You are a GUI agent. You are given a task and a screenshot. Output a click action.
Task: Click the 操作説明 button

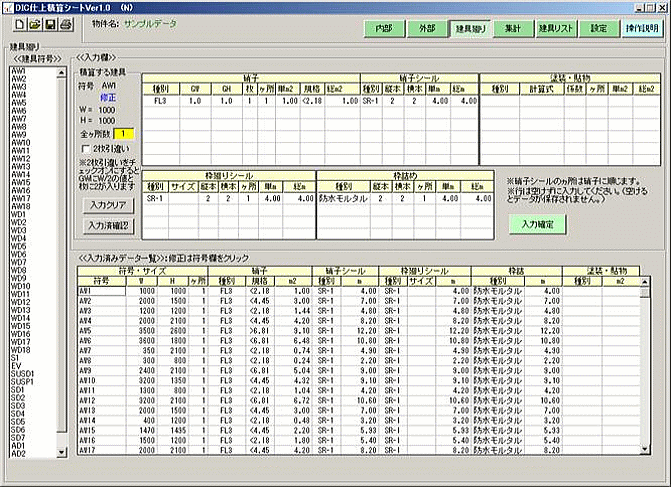tap(640, 29)
